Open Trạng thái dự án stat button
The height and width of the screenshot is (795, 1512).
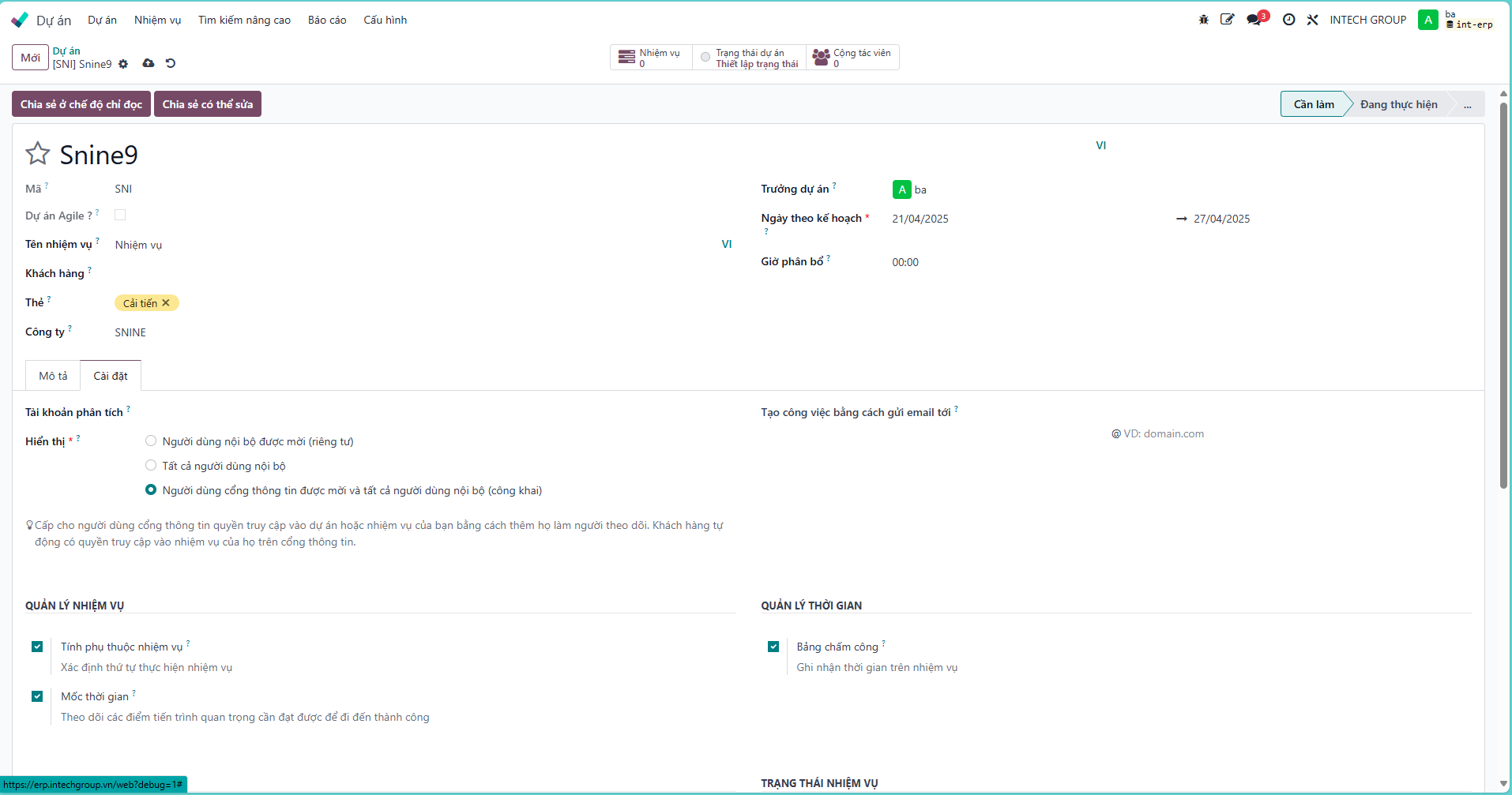750,58
